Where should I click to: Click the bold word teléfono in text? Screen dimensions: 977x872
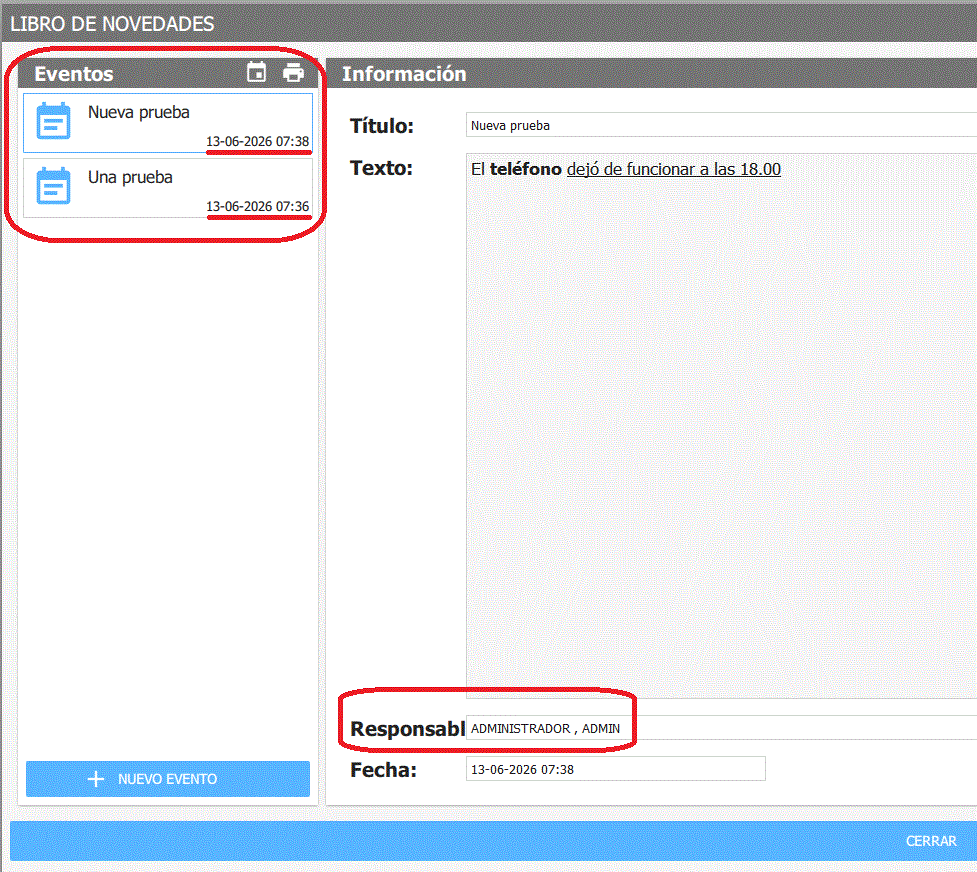pyautogui.click(x=525, y=169)
